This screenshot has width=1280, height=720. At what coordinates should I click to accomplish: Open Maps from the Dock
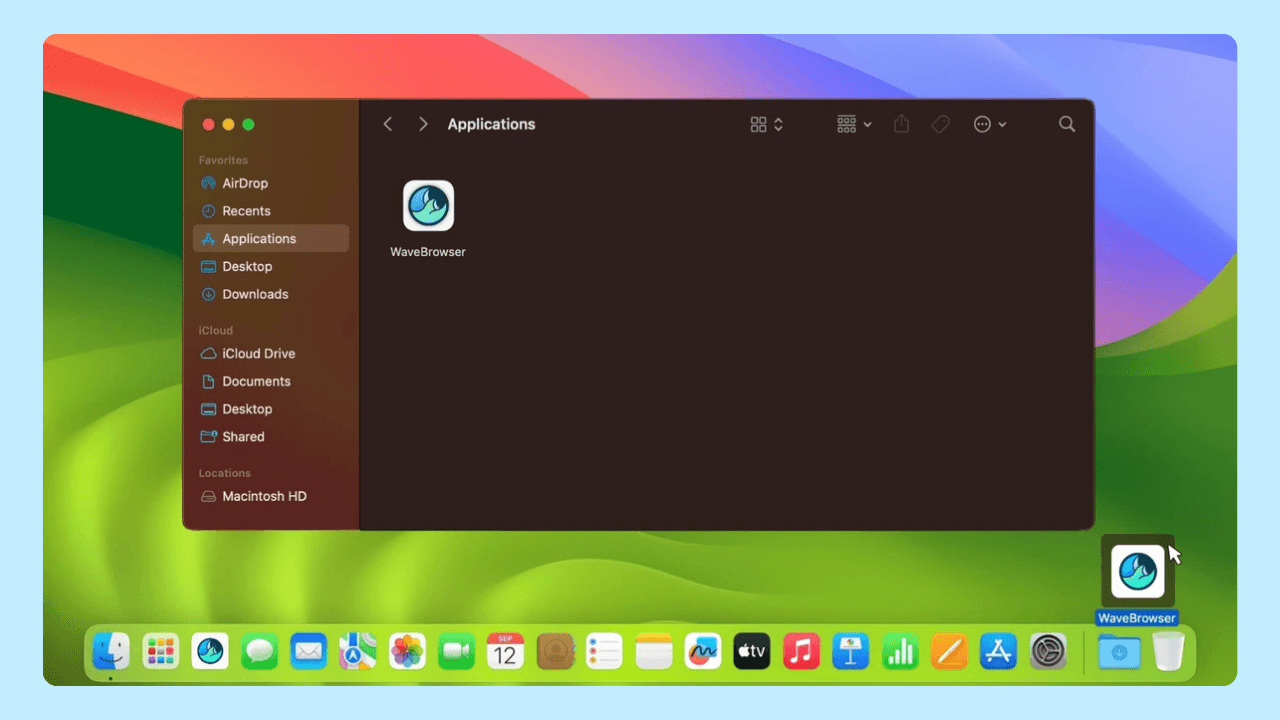pyautogui.click(x=357, y=652)
